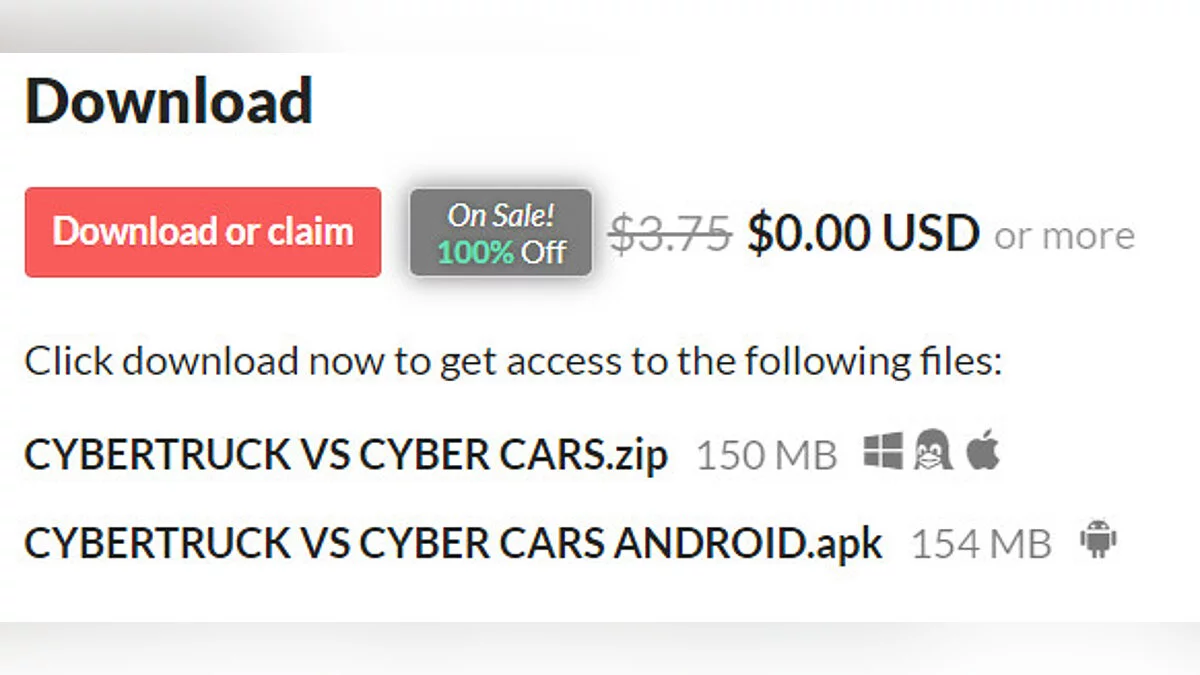Click the 'Click download now' instruction text
Screen dimensions: 1200x675
point(512,361)
